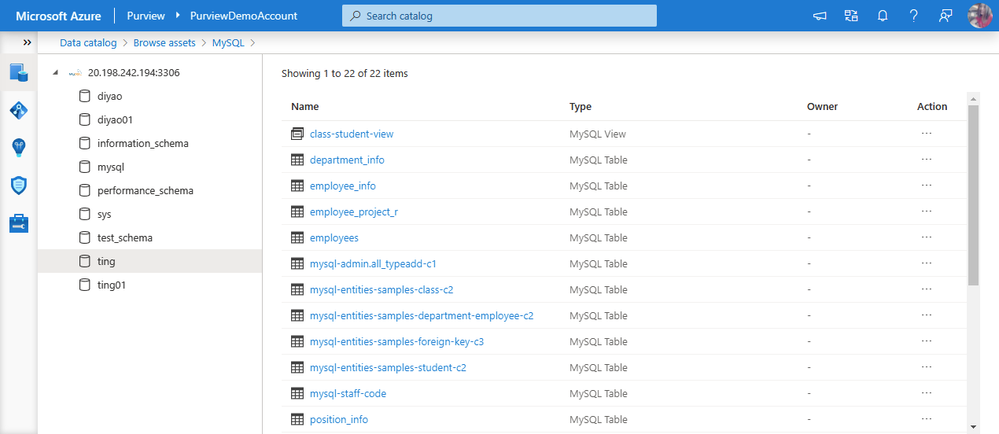Open action menu for employee_info
999x434 pixels.
point(926,186)
